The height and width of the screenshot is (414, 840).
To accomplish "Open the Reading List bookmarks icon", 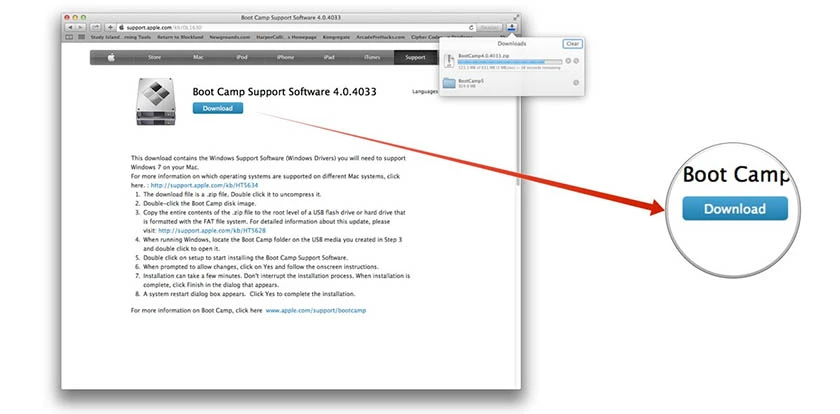I will coord(69,37).
